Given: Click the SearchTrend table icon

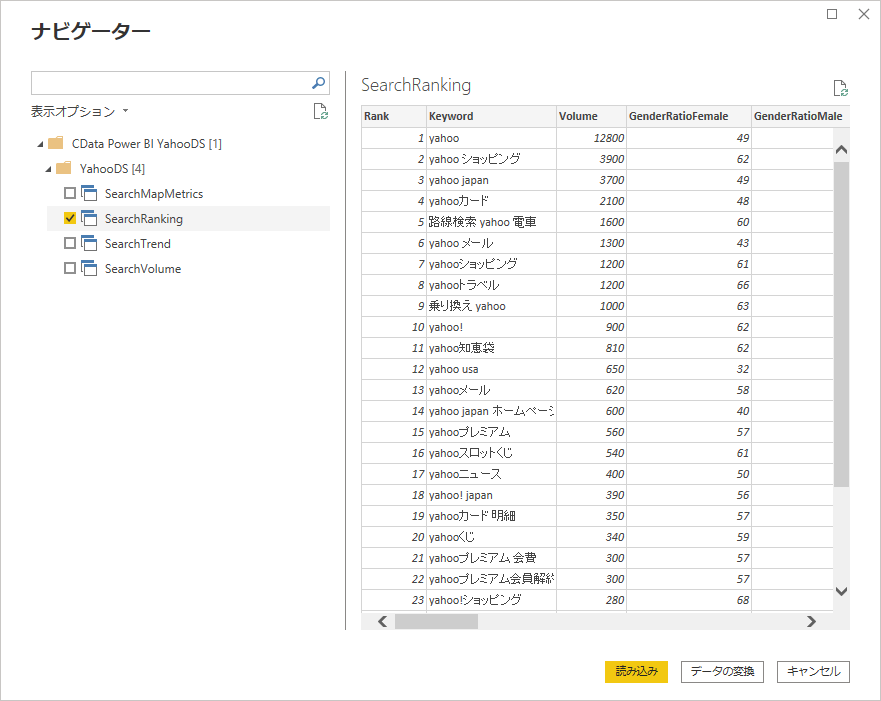Looking at the screenshot, I should [x=89, y=244].
